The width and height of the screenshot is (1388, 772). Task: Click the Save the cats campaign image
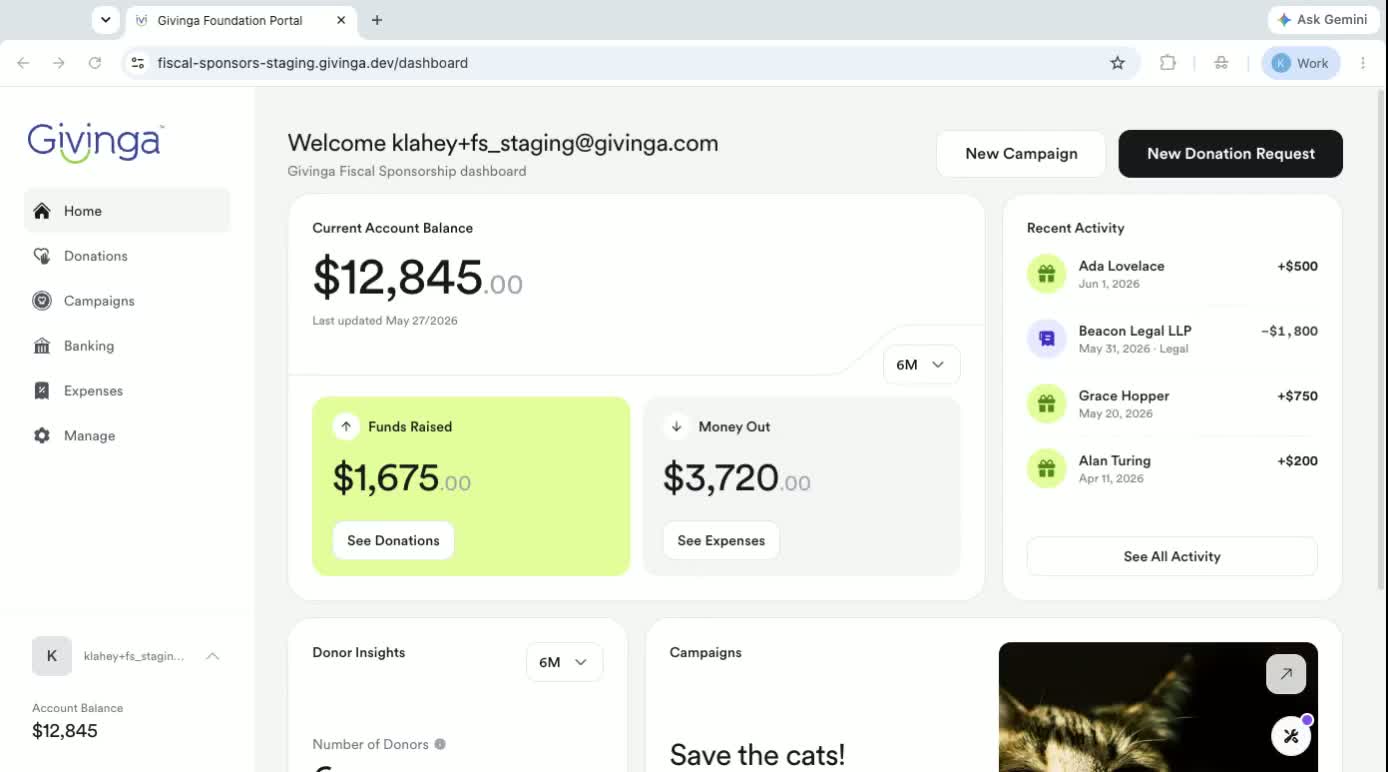1158,707
